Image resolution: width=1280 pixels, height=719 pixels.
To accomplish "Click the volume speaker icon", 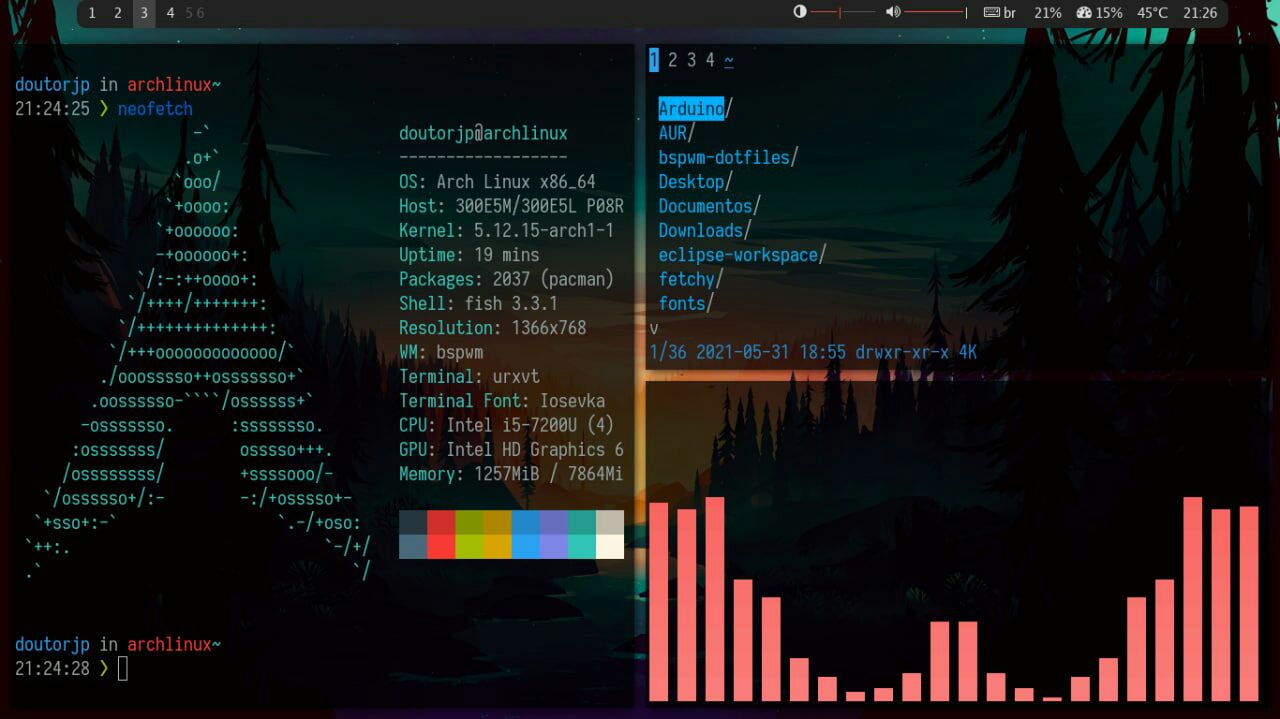I will pyautogui.click(x=893, y=13).
